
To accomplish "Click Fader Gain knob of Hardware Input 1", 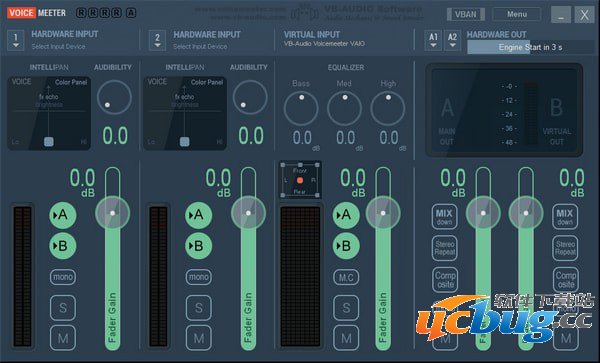I will pyautogui.click(x=112, y=213).
